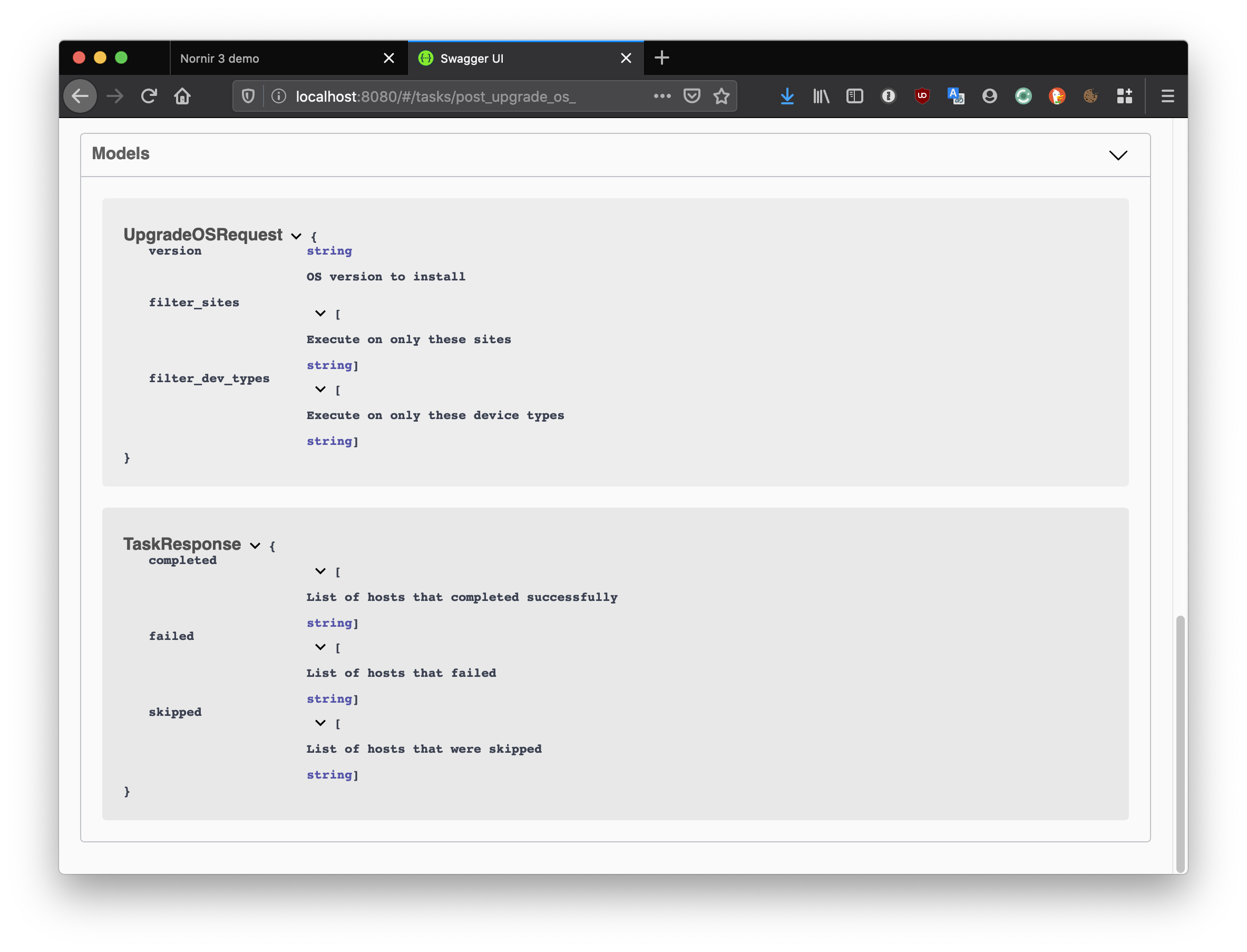
Task: Click 'List of hosts that were skipped'
Action: 424,750
